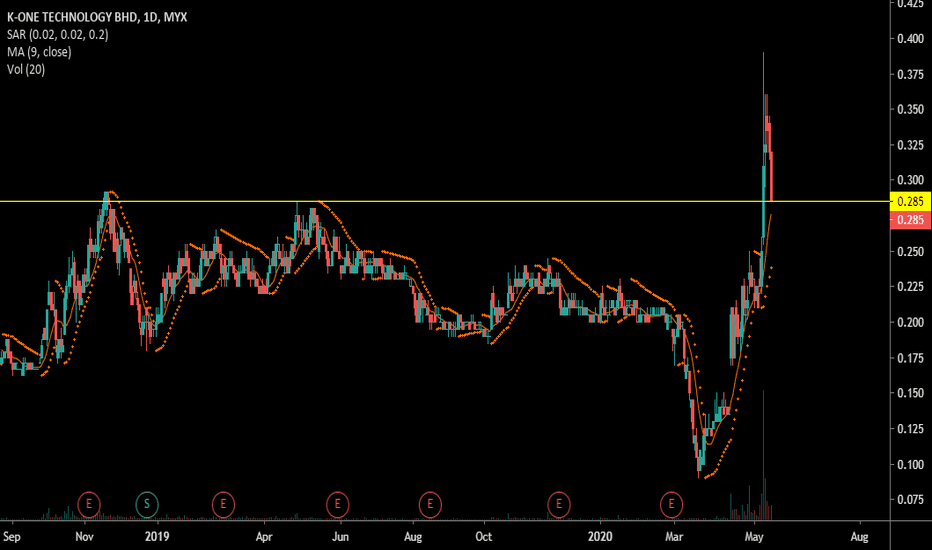Click the Vol (20) indicator label
The width and height of the screenshot is (932, 550).
[x=26, y=69]
